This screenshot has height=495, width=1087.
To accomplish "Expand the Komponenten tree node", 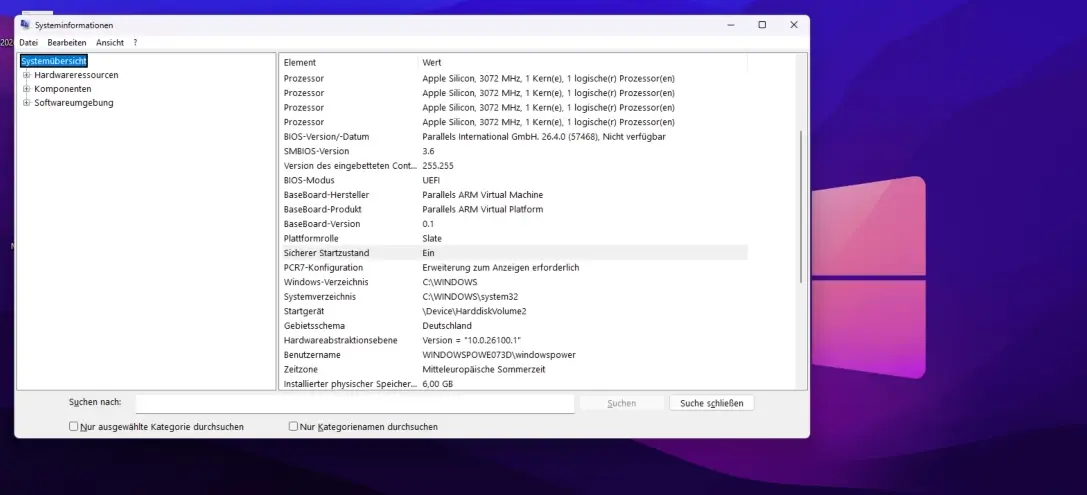I will coord(26,89).
